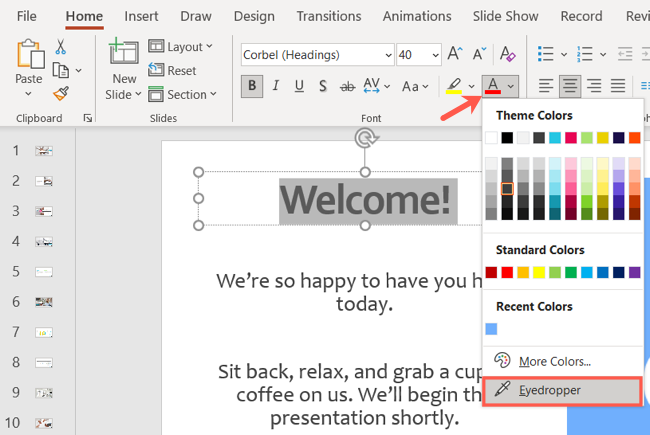
Task: Expand Character Spacing dropdown
Action: (x=387, y=87)
